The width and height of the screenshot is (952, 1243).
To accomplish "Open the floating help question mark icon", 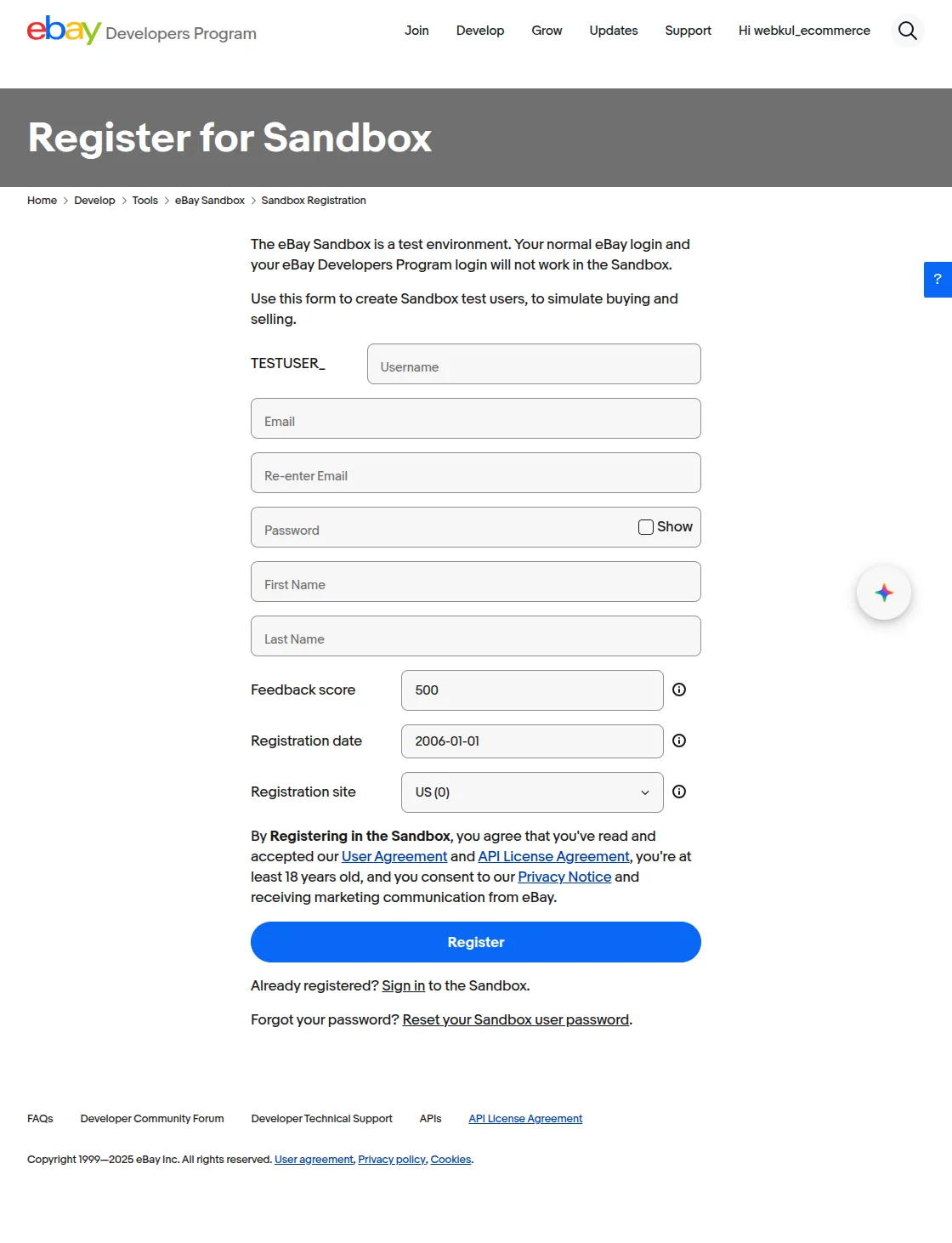I will click(x=937, y=279).
